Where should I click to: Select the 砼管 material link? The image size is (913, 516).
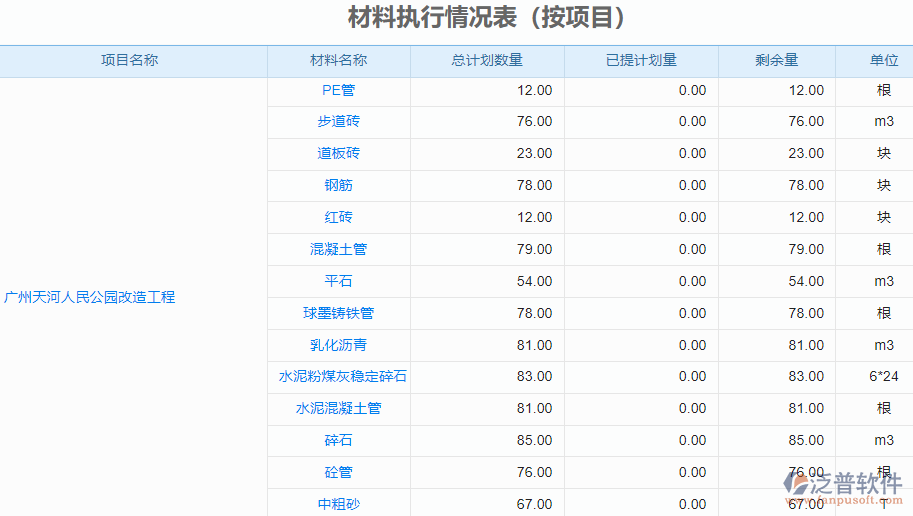pos(338,472)
